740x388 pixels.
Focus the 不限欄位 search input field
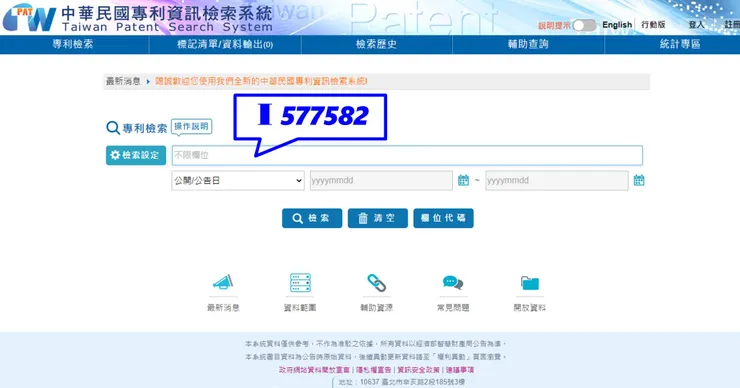tap(407, 155)
